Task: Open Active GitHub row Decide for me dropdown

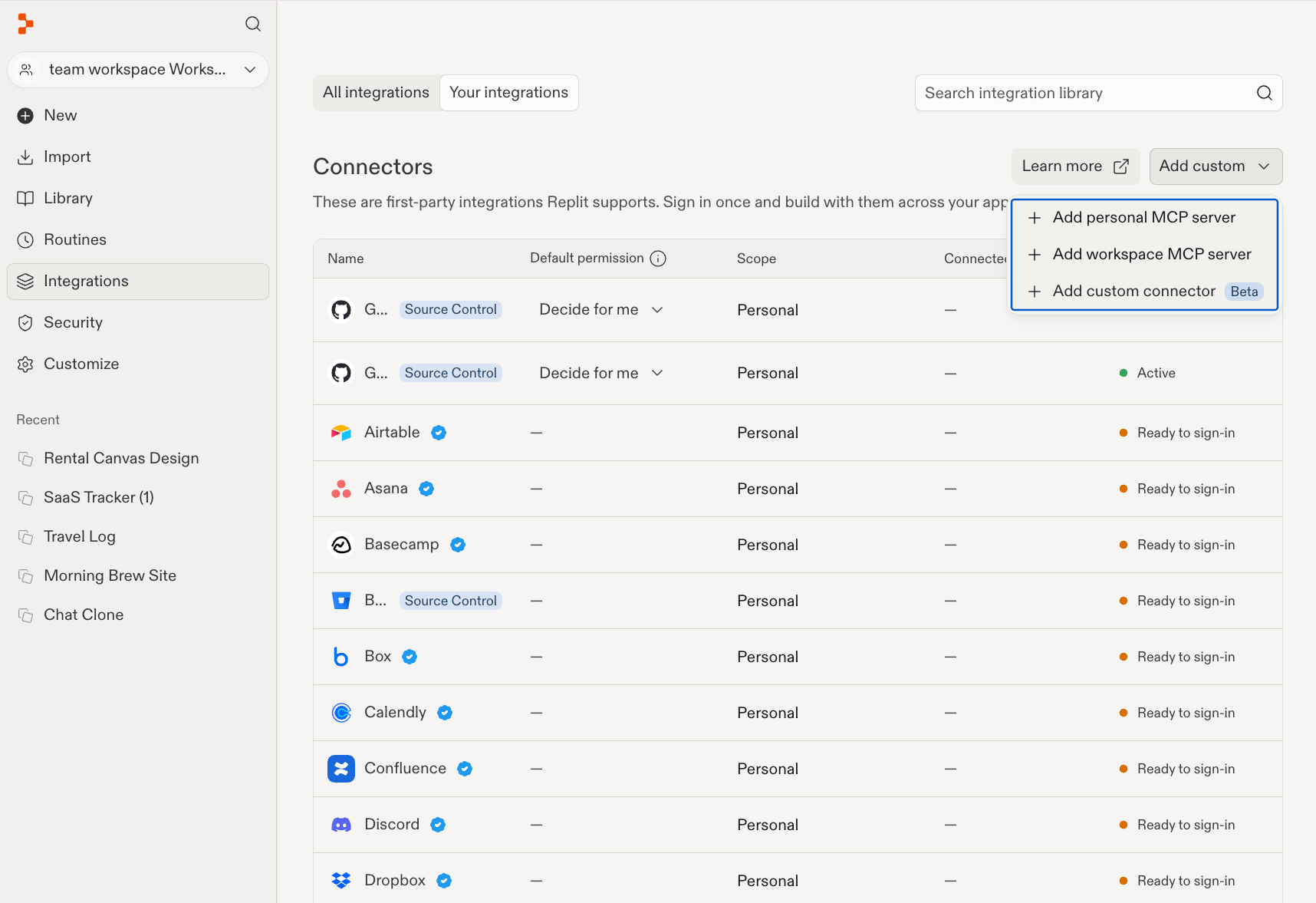Action: click(x=601, y=374)
